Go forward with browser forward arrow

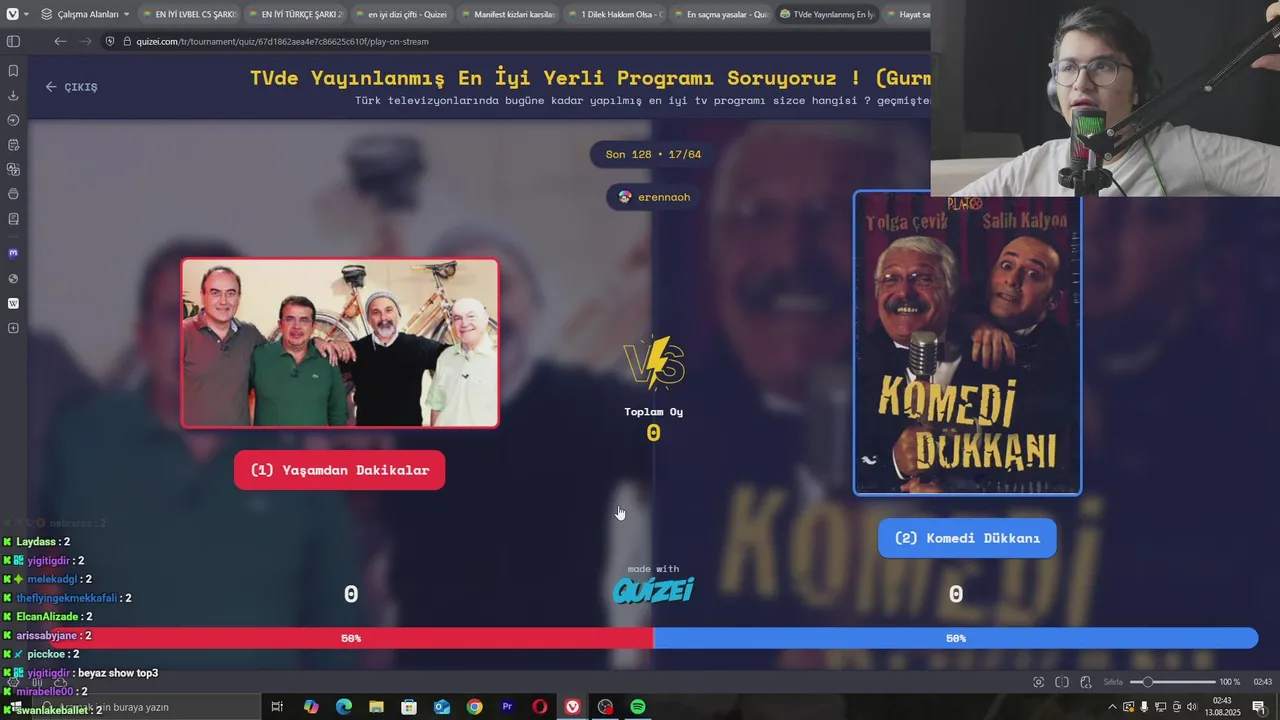[x=85, y=41]
